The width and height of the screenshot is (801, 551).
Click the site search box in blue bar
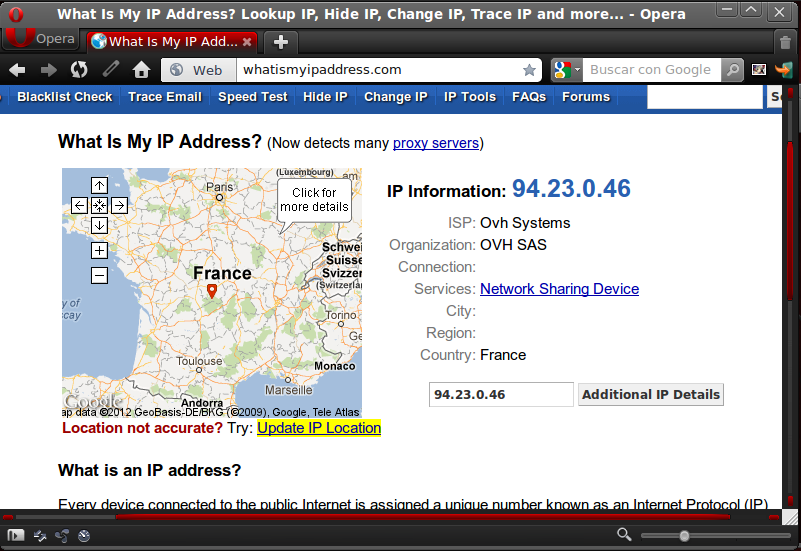[705, 97]
